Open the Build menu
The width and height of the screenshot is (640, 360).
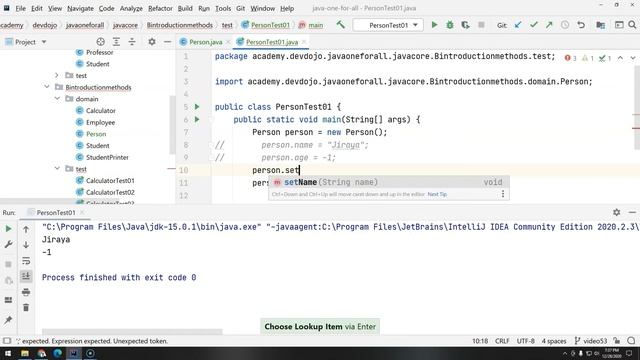pyautogui.click(x=185, y=8)
